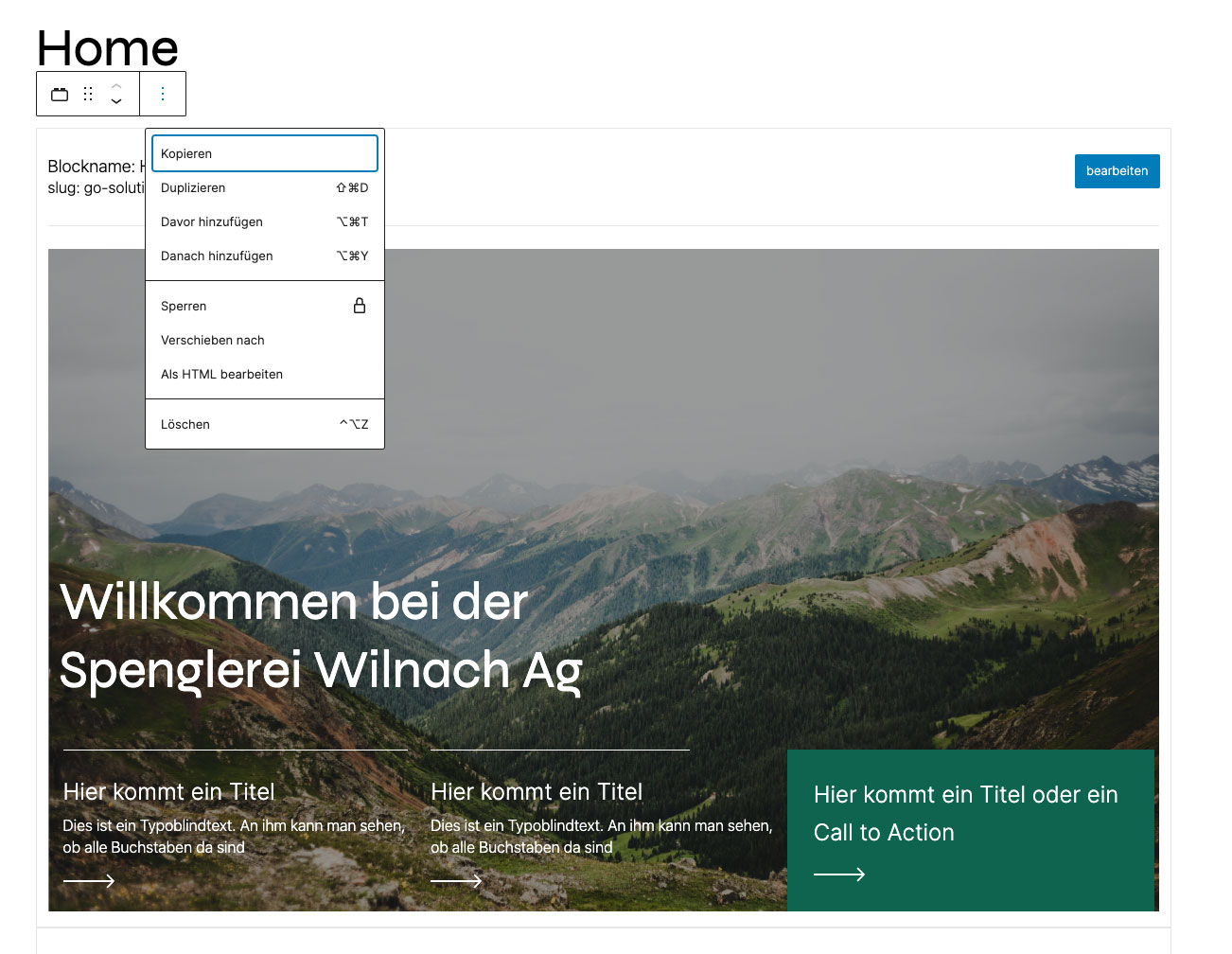Select Davor hinzufügen menu entry
Viewport: 1232px width, 954px height.
(x=265, y=221)
